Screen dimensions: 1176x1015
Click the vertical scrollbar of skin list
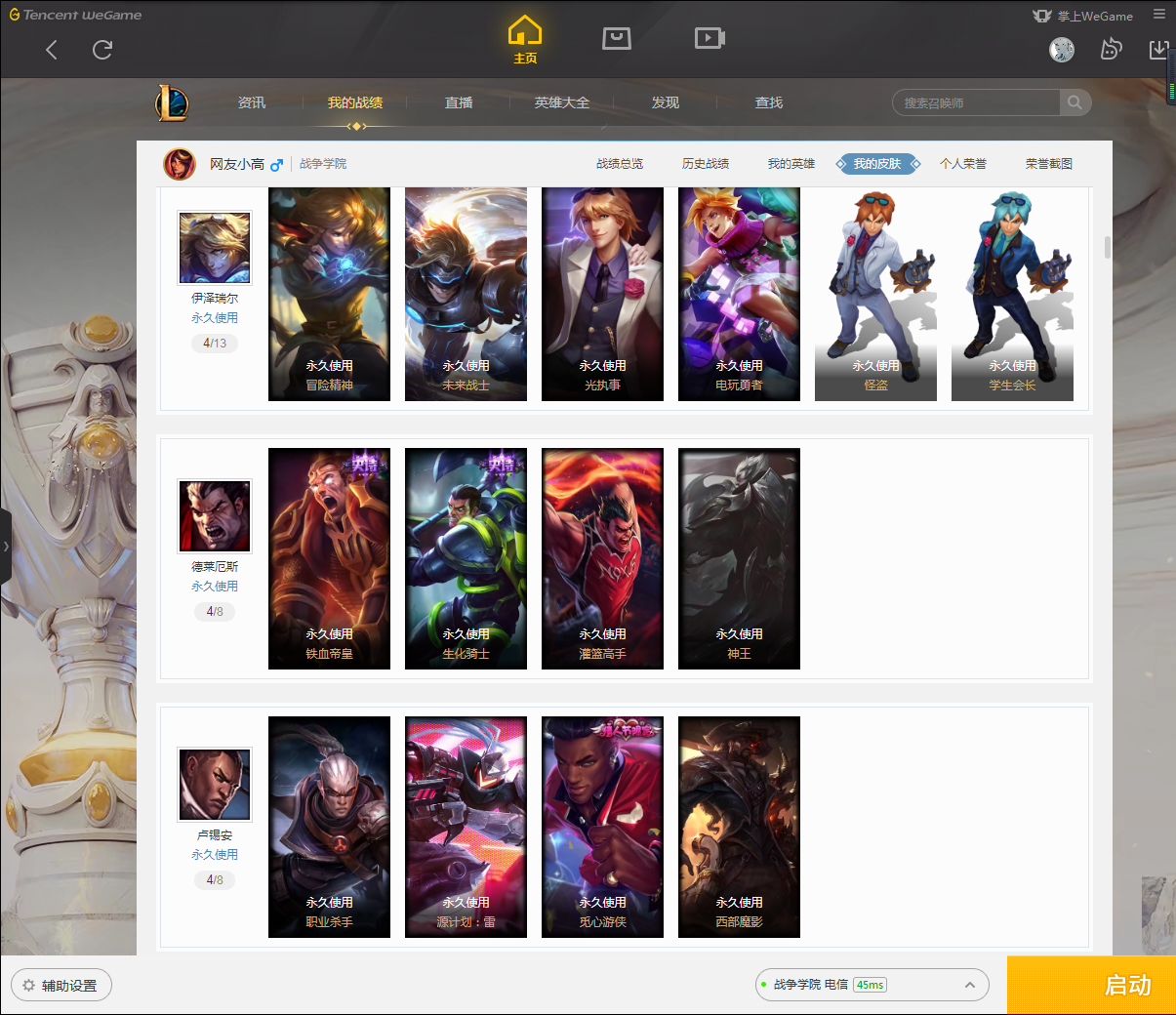1107,247
